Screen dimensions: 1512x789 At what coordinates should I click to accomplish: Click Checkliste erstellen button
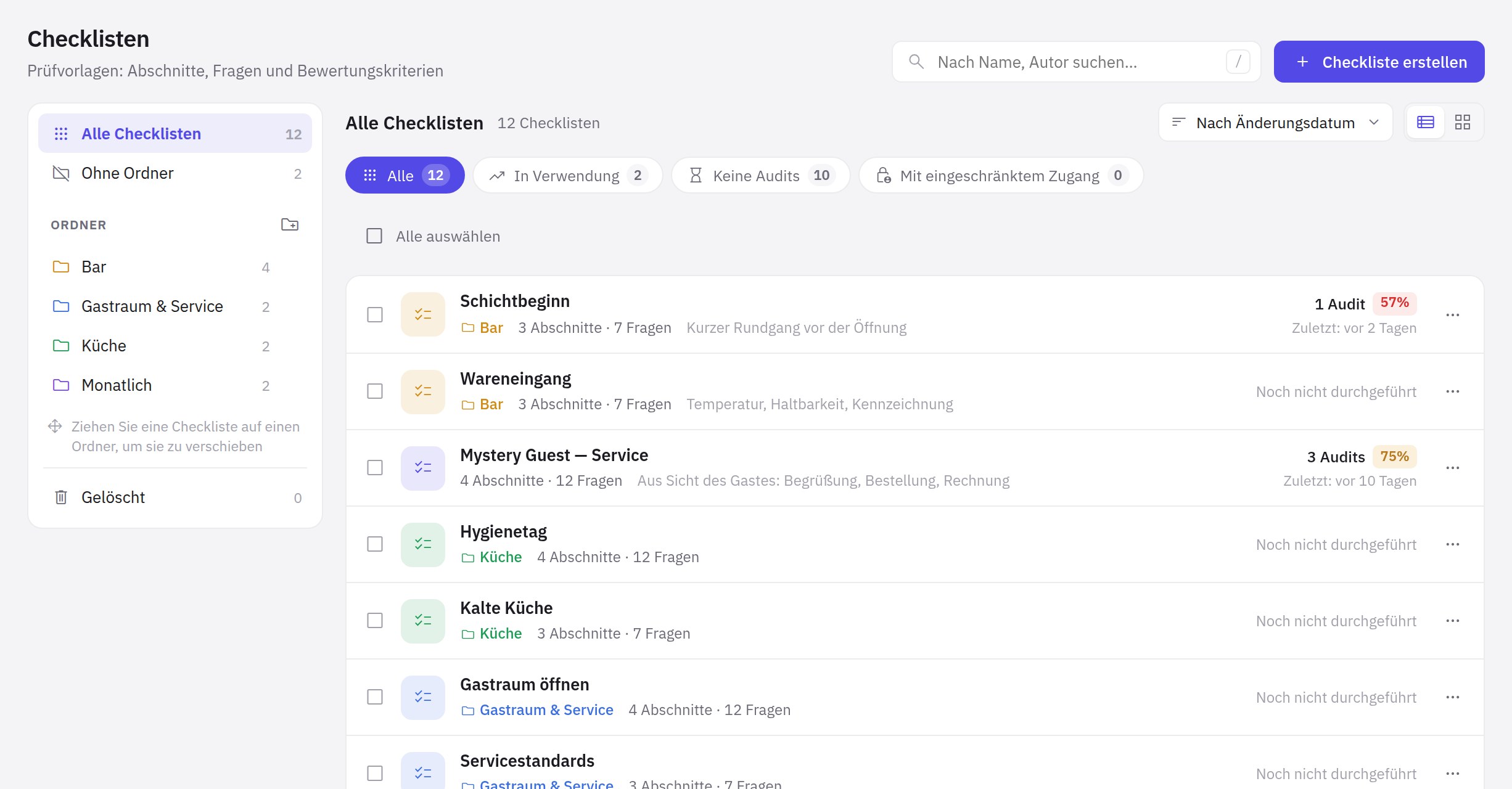(1379, 62)
